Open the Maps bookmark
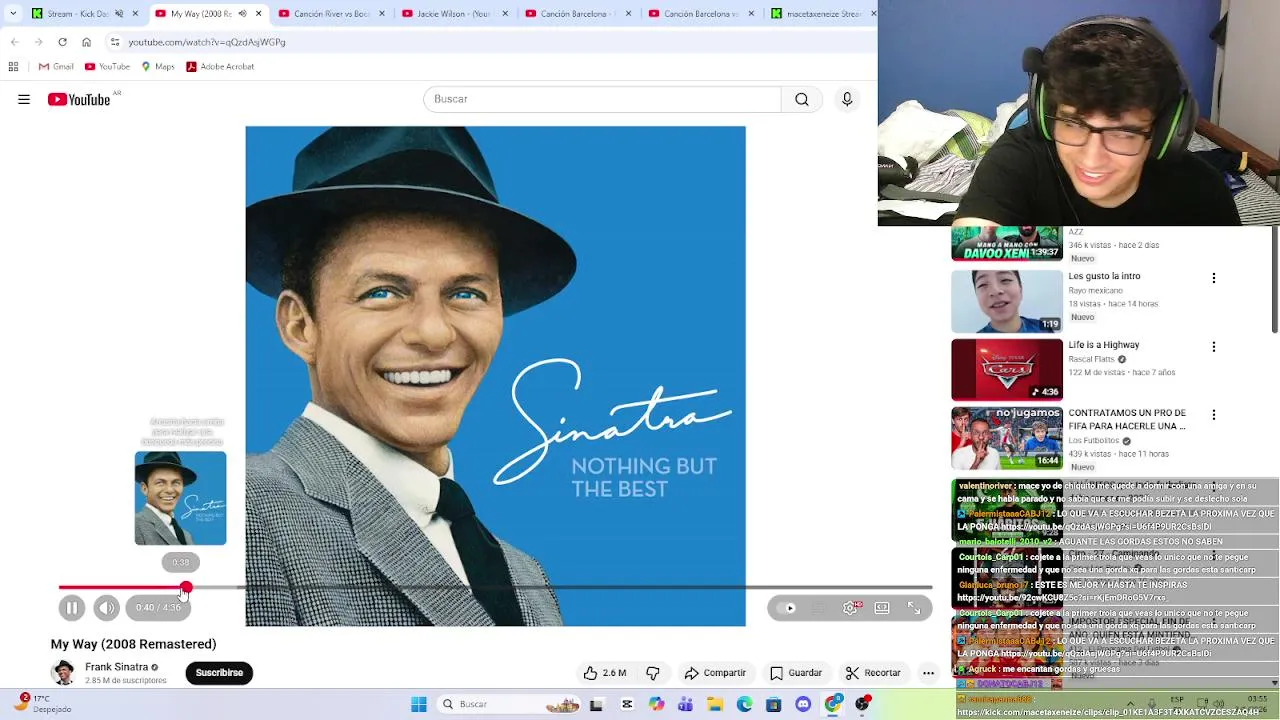Image resolution: width=1280 pixels, height=720 pixels. (158, 67)
